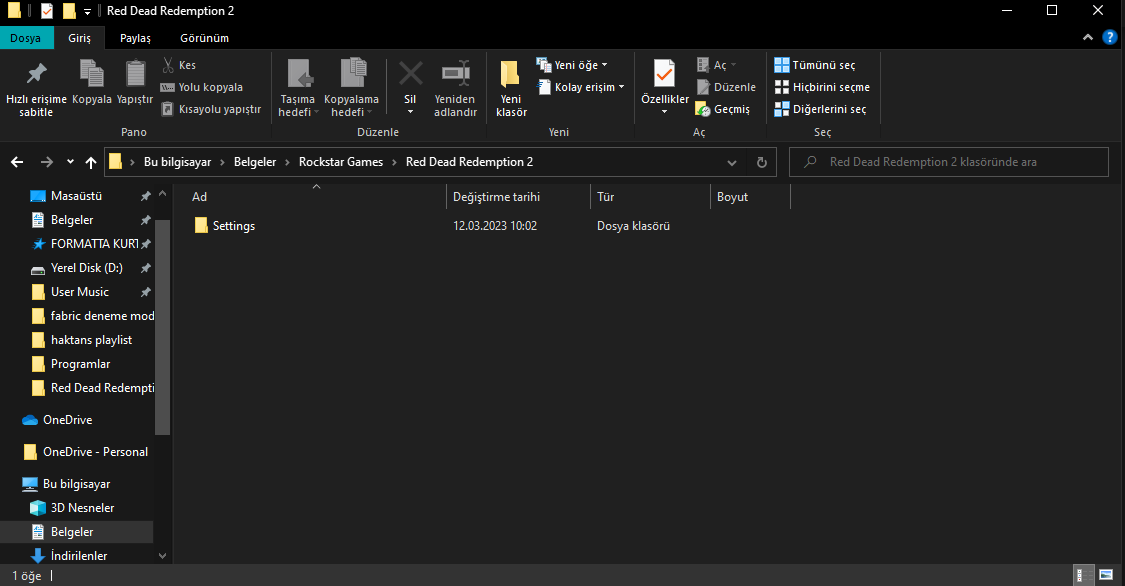
Task: Open the Taşıma hedefi move-to menu
Action: click(x=297, y=88)
